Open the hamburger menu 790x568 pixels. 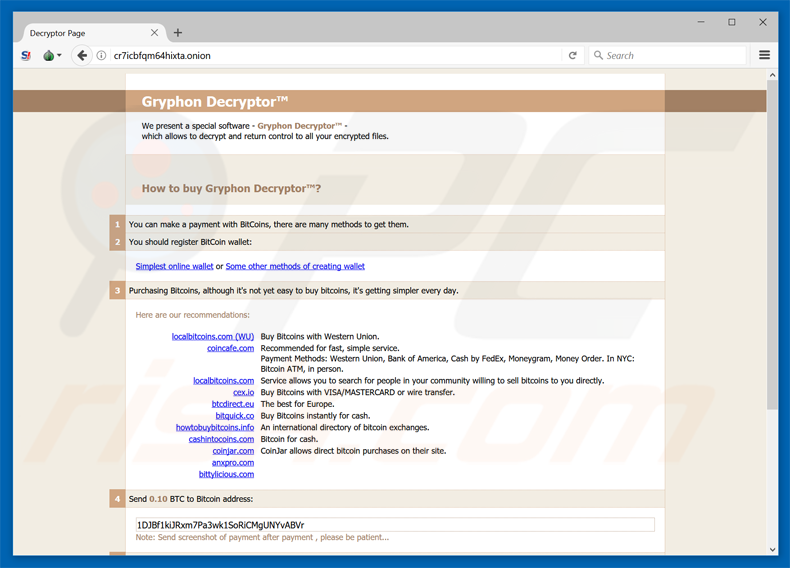coord(764,55)
